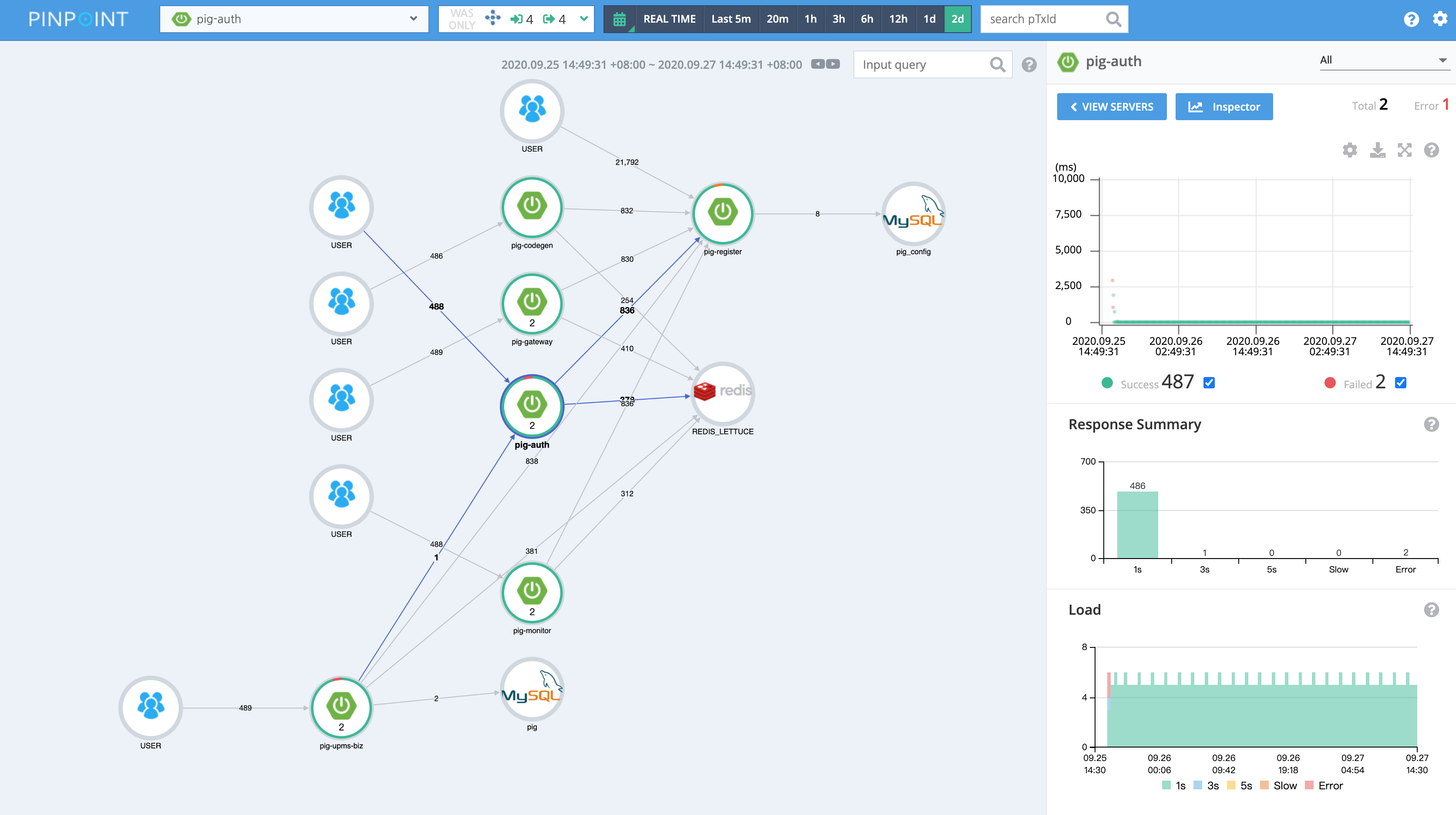Select the pig-register node icon
Viewport: 1456px width, 815px height.
pos(722,213)
